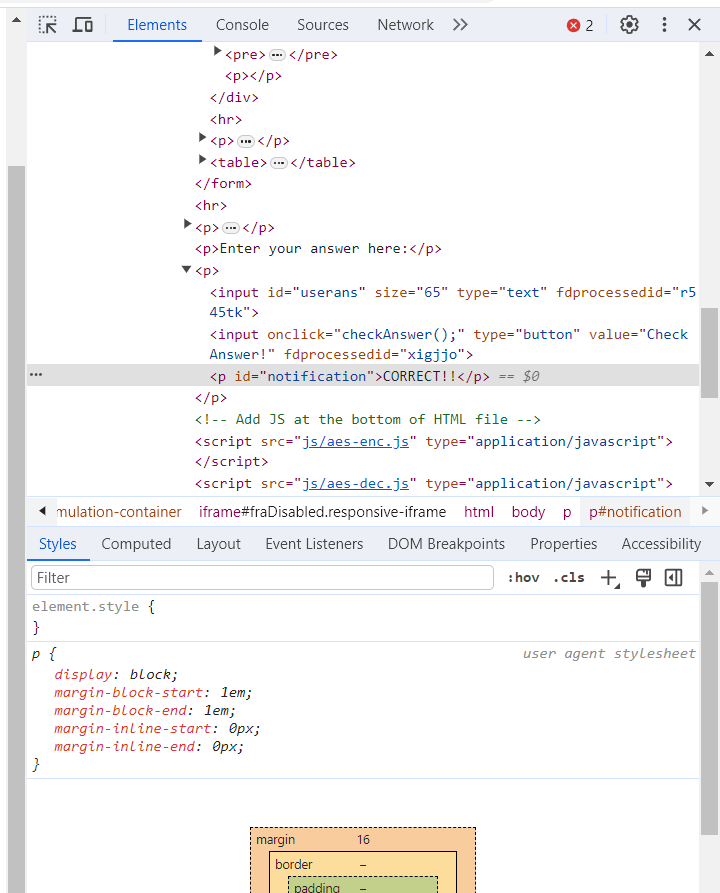The width and height of the screenshot is (720, 893).
Task: Select the inspect element cursor tool
Action: pyautogui.click(x=47, y=24)
